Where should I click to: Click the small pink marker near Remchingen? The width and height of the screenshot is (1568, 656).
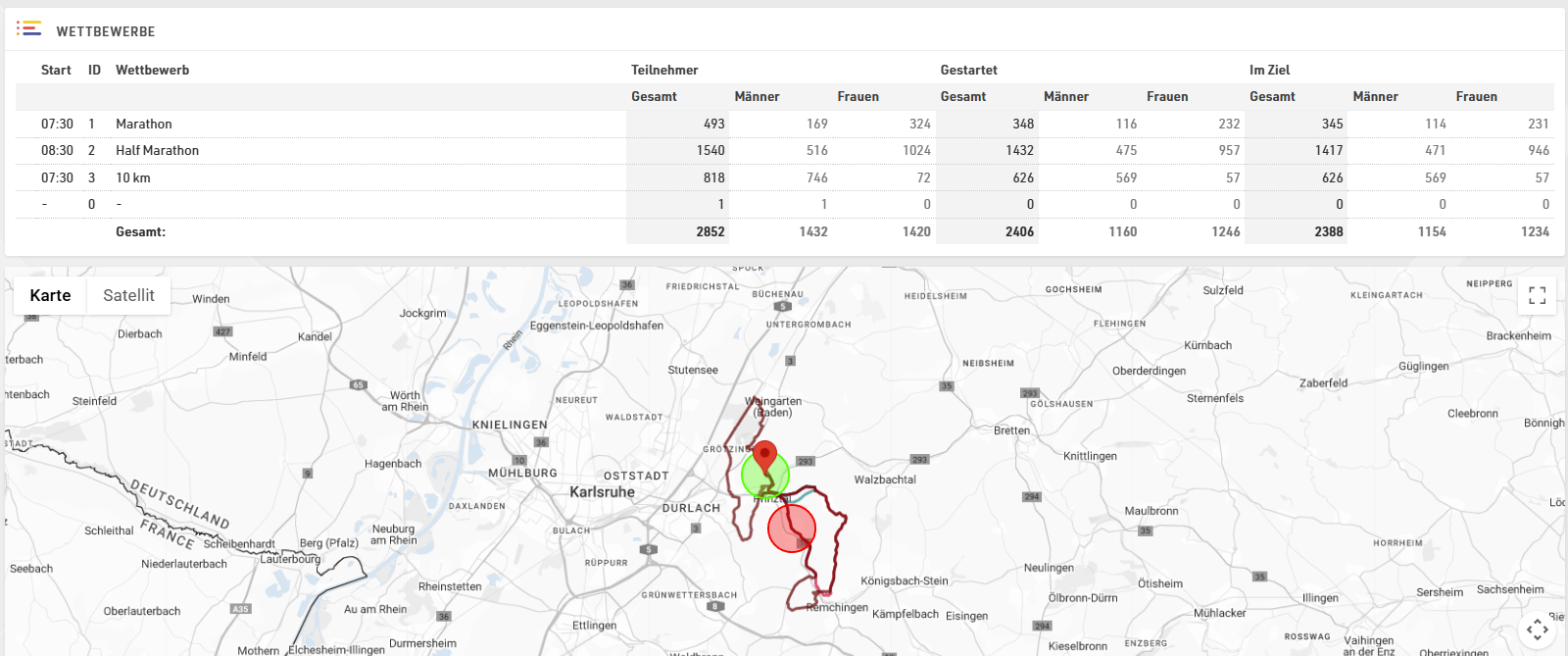pos(825,592)
